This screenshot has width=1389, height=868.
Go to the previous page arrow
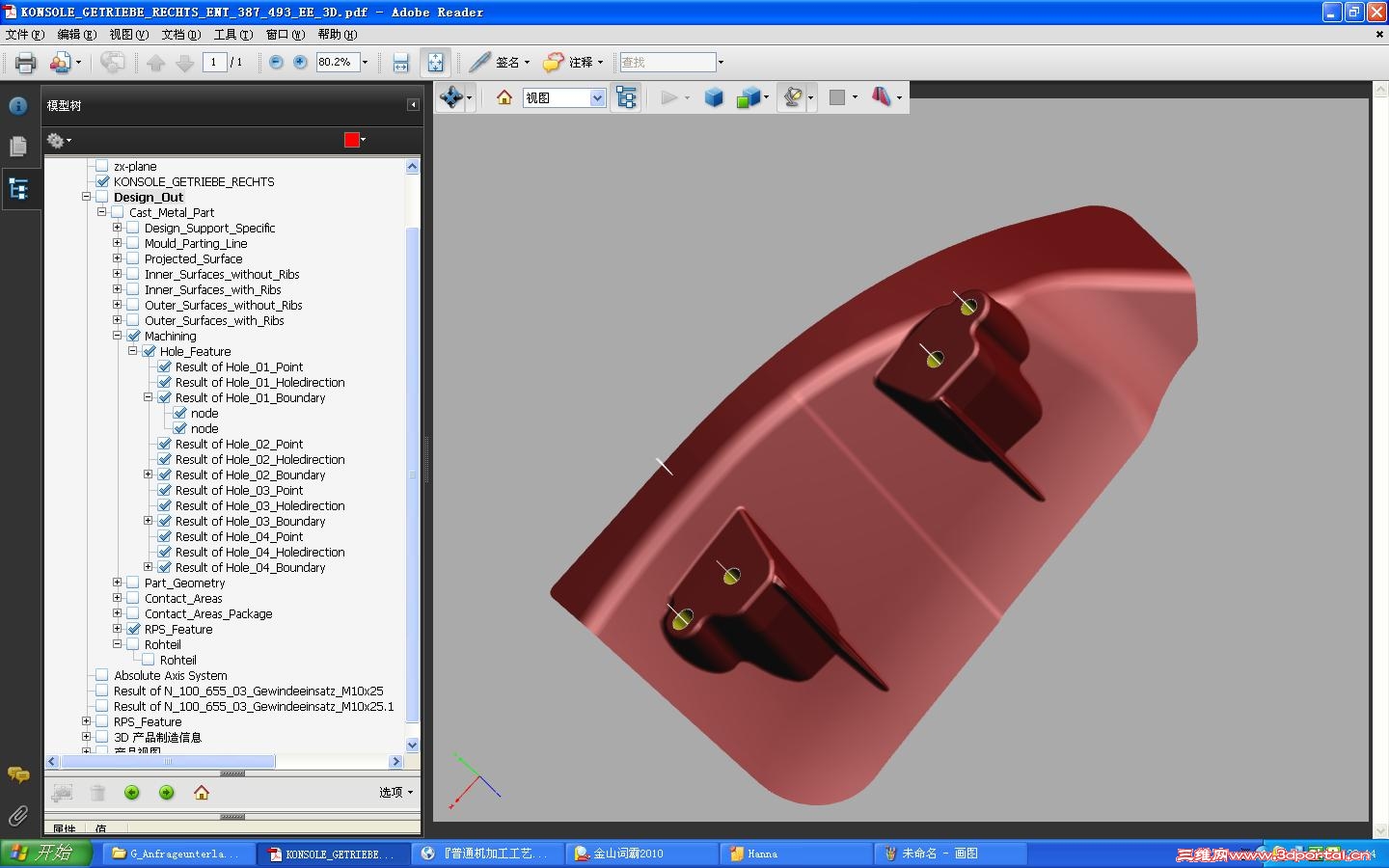click(156, 63)
